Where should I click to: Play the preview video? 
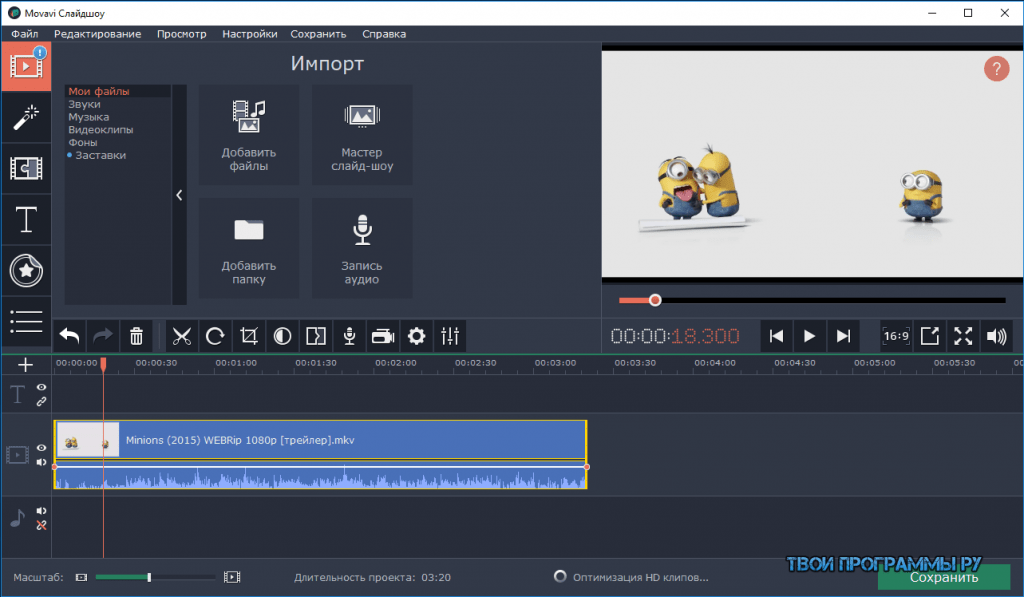(x=809, y=336)
